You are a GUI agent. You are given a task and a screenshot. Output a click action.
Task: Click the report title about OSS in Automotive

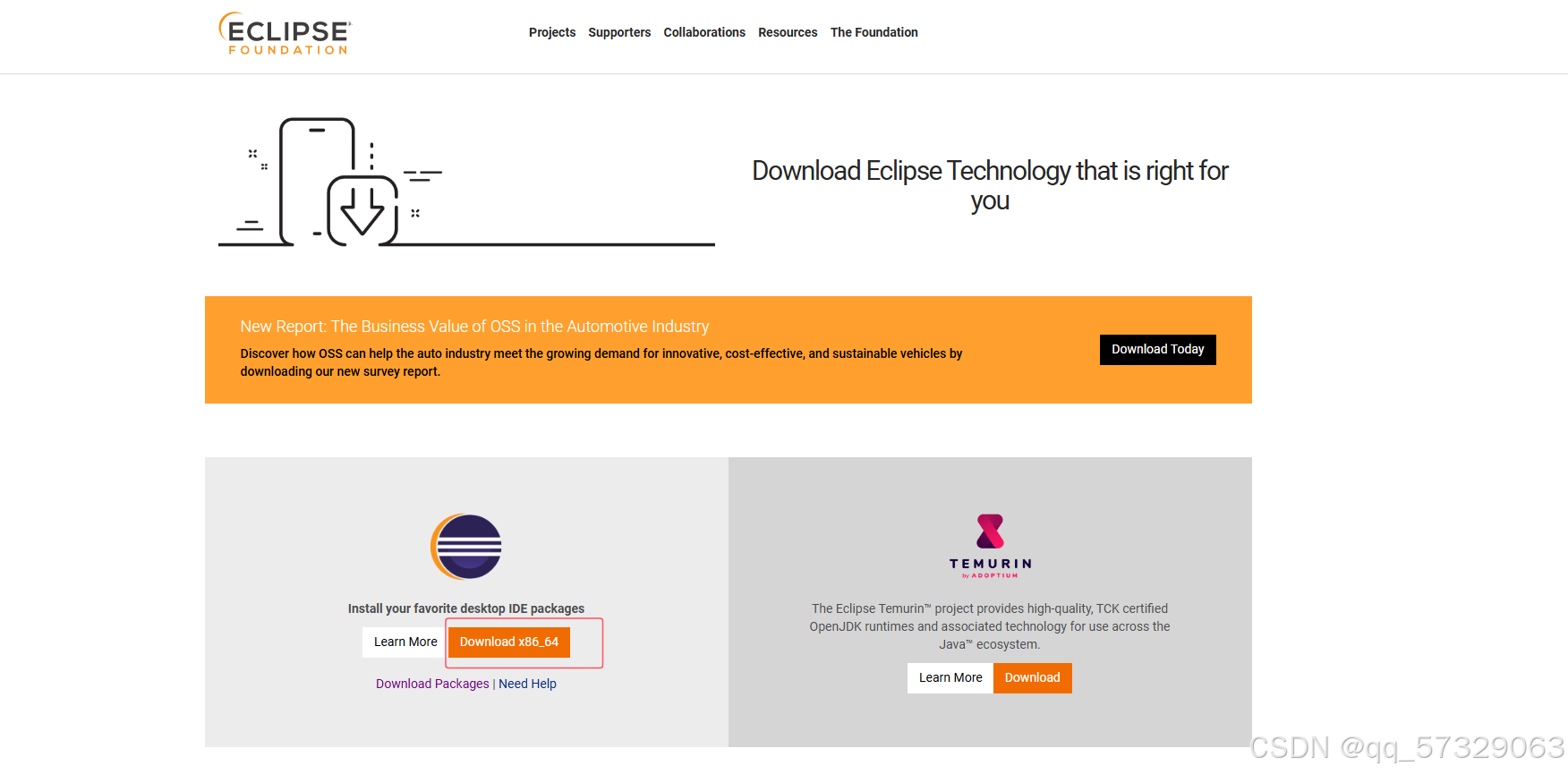[x=474, y=327]
